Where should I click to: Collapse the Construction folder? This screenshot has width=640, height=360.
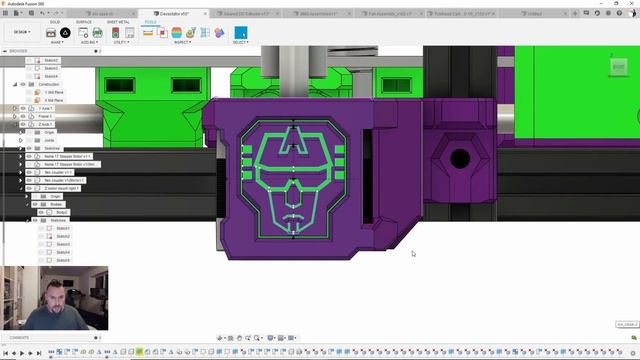15,84
